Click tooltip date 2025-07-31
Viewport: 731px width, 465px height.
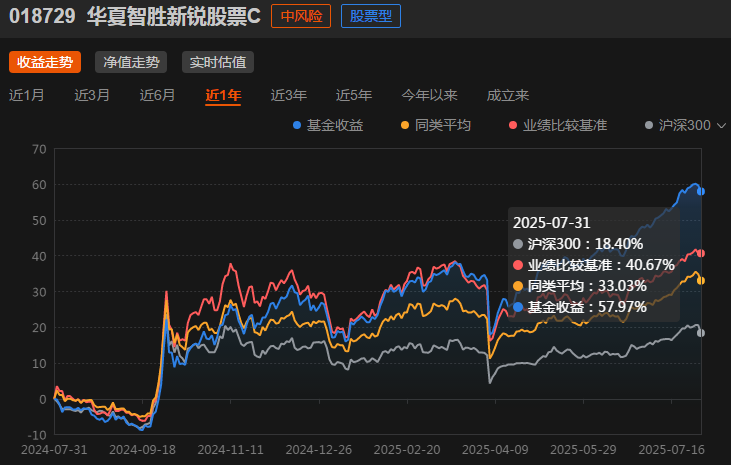pyautogui.click(x=552, y=222)
